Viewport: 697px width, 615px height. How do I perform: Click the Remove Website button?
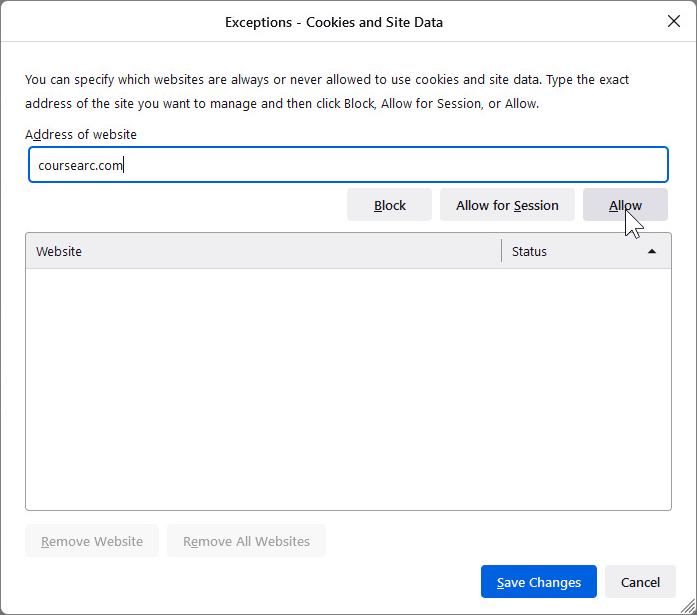coord(92,541)
